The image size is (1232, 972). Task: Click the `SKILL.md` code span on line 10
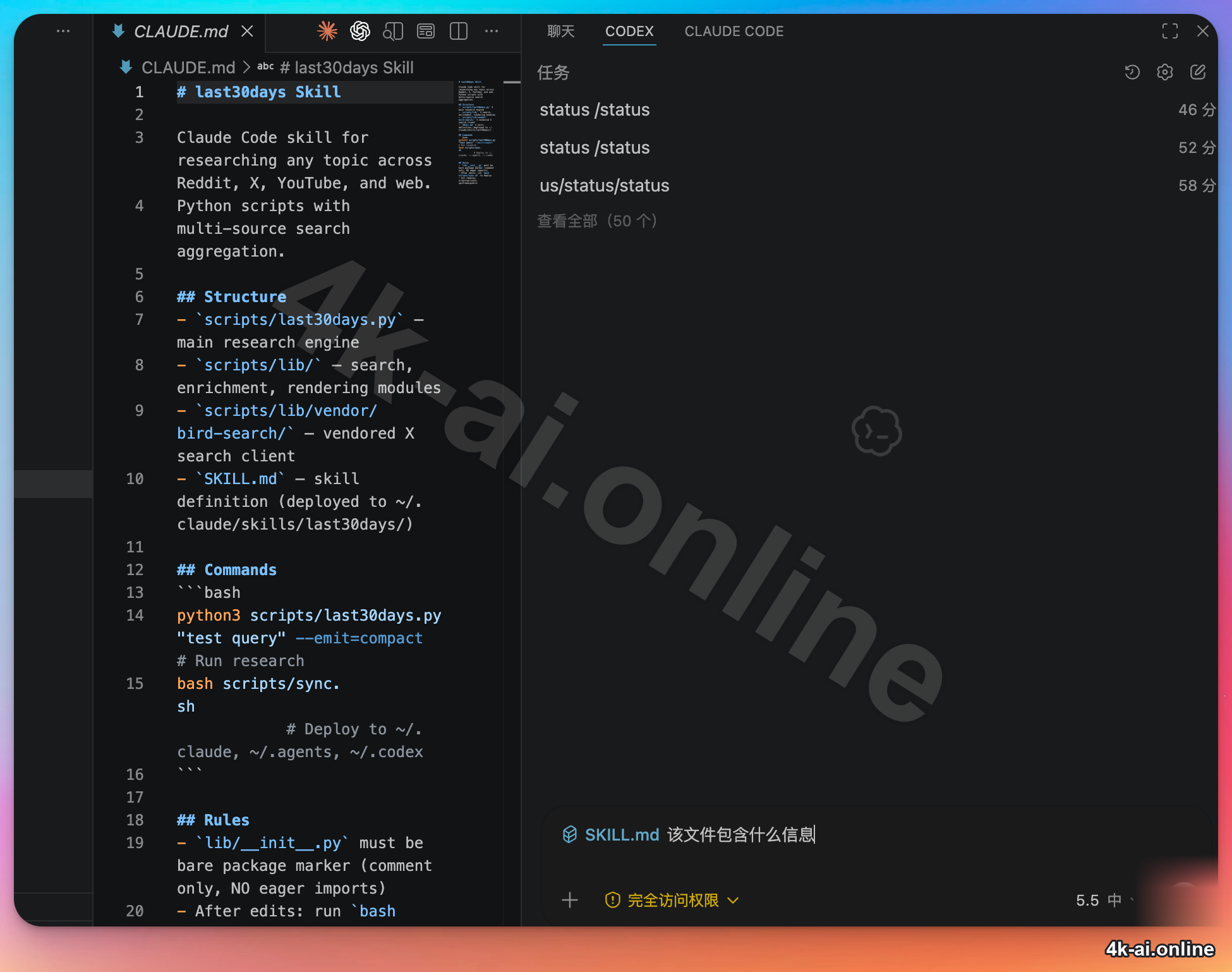240,479
